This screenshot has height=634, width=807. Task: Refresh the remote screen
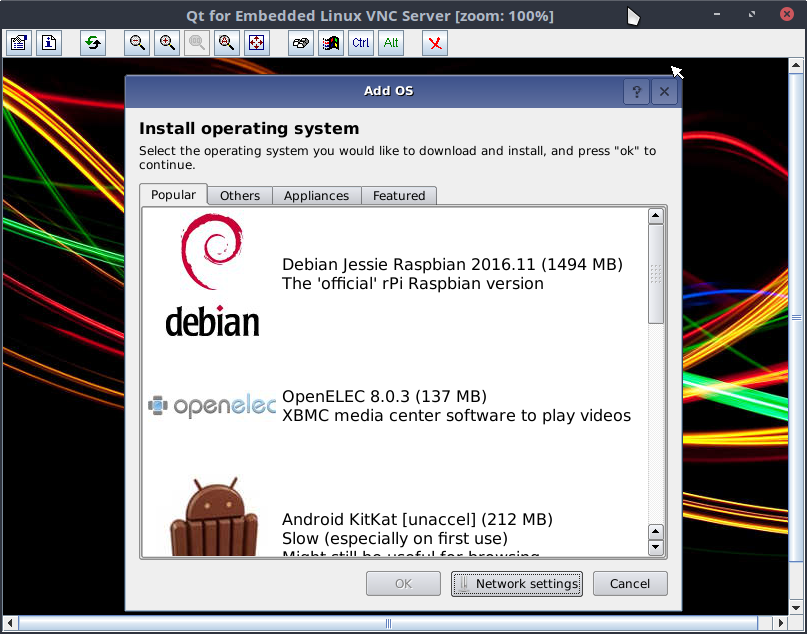point(93,43)
